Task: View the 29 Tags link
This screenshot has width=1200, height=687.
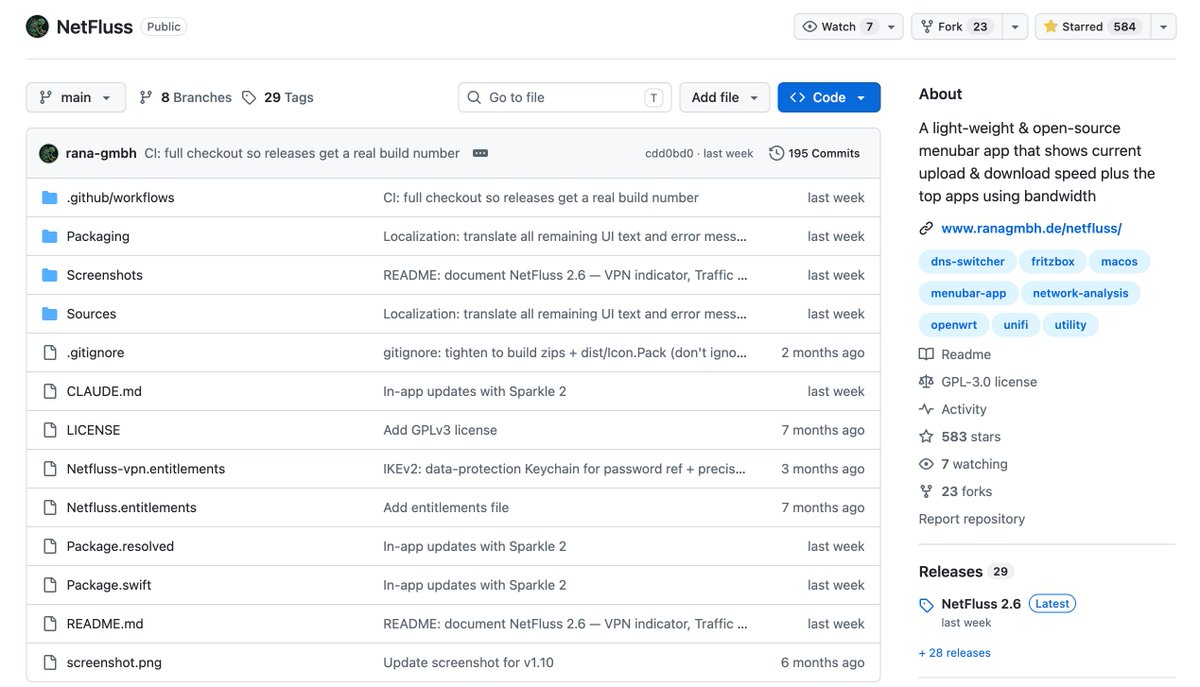Action: pyautogui.click(x=278, y=97)
